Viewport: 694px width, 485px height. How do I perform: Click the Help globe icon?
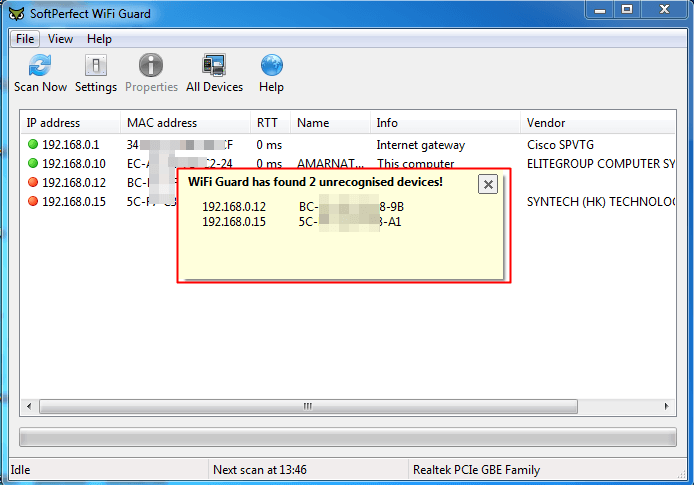tap(271, 65)
